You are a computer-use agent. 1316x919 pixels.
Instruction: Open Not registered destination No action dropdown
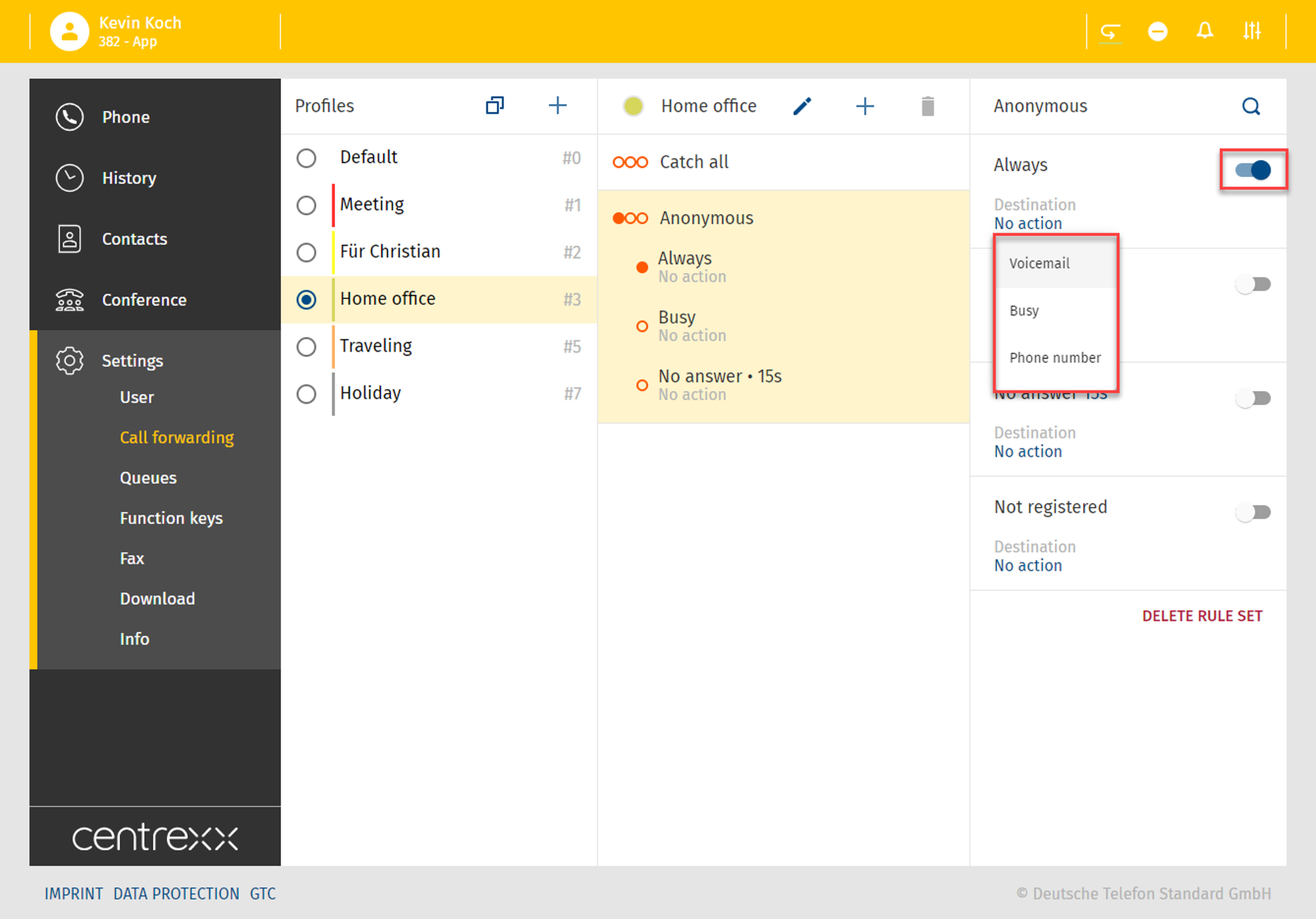(1028, 565)
